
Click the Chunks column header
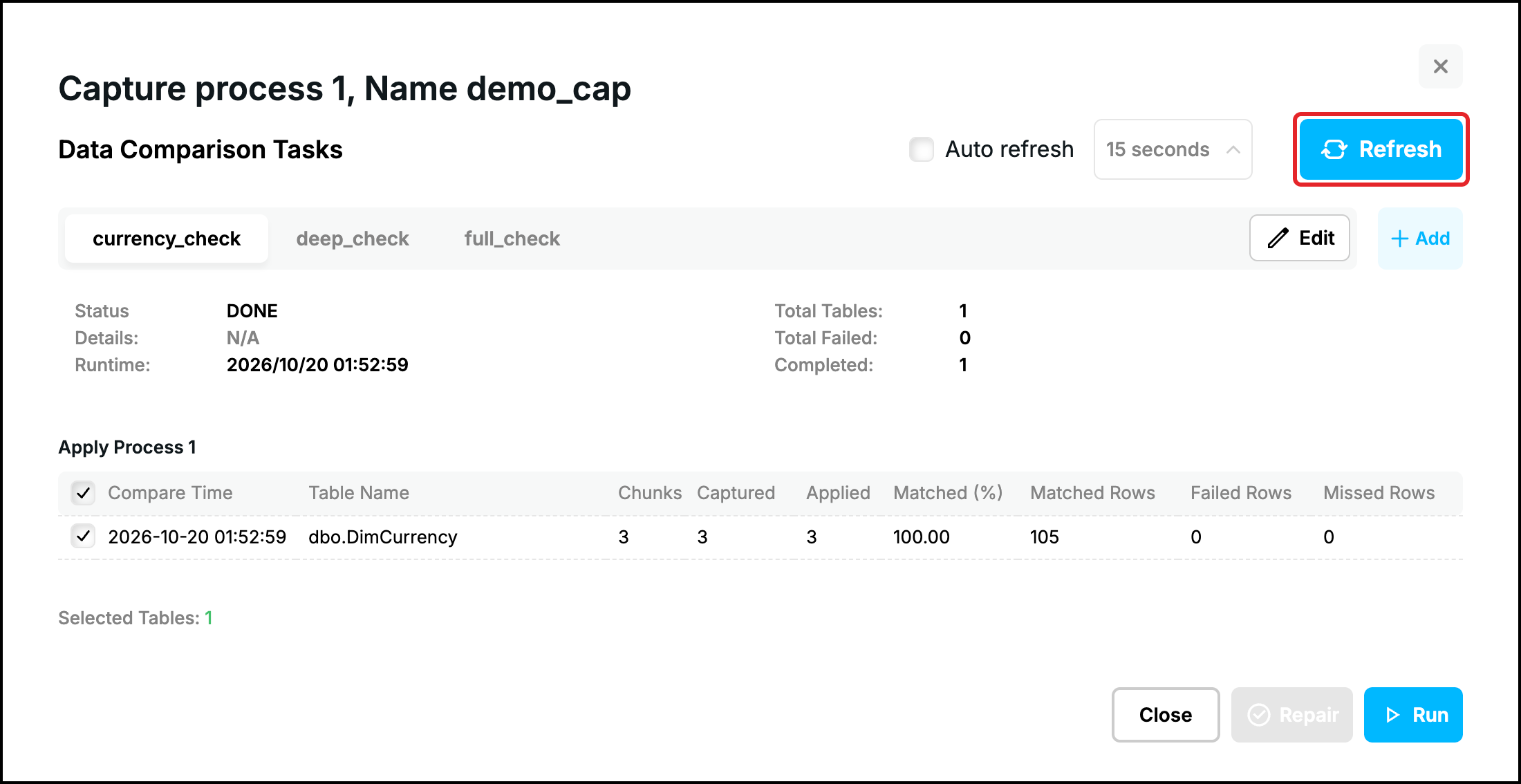point(650,493)
